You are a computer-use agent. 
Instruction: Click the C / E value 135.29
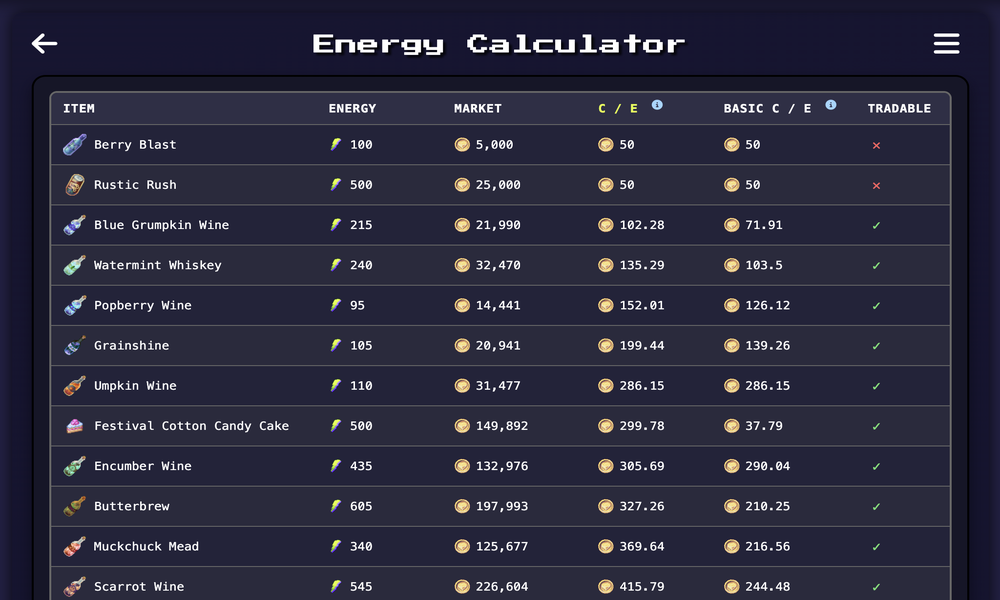click(x=642, y=265)
